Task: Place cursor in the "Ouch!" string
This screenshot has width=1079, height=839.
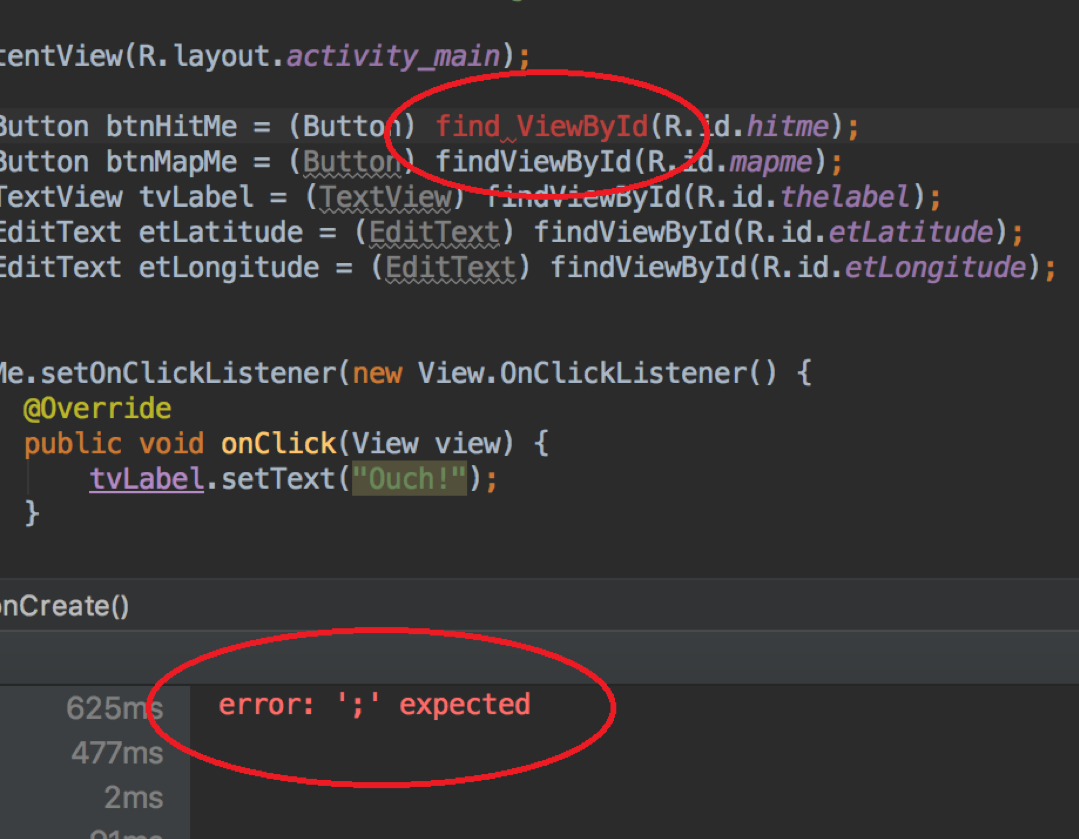Action: [409, 479]
